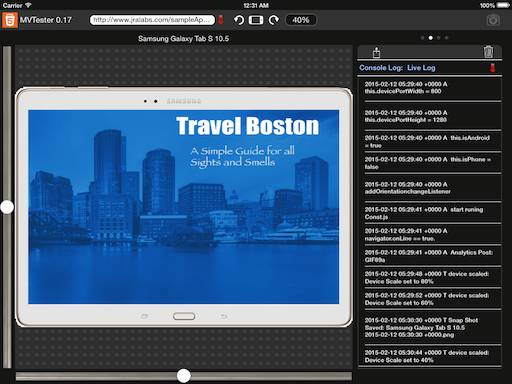Select log entry 'addOrientationchangeListener'
This screenshot has width=512, height=384.
[430, 188]
